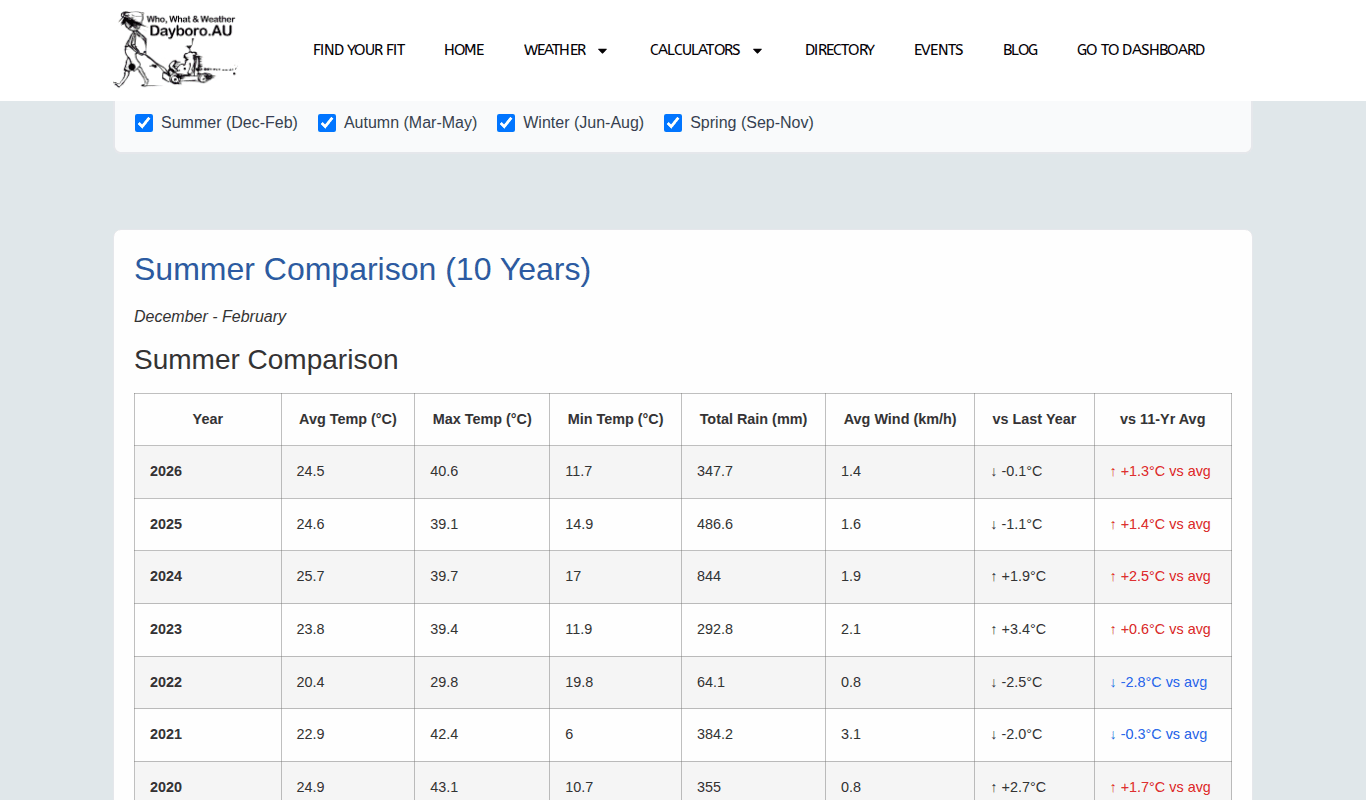The image size is (1366, 800).
Task: Click the +3.4°C vs last year value
Action: click(x=1018, y=630)
